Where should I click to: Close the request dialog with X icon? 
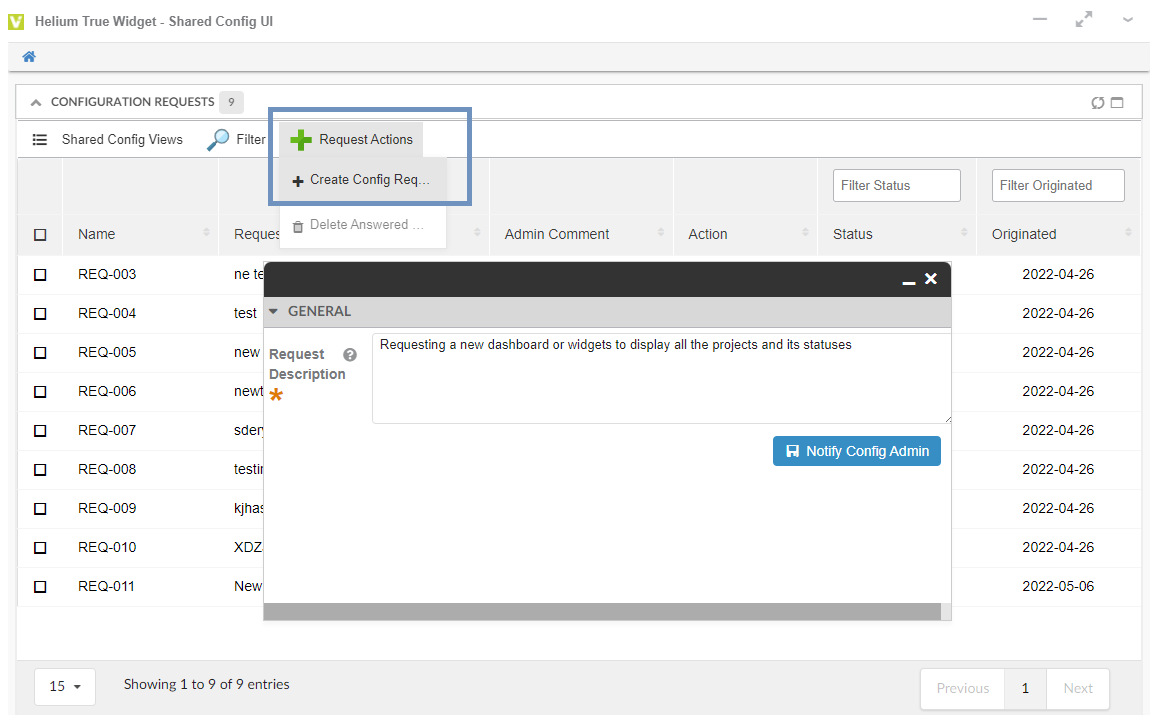930,279
